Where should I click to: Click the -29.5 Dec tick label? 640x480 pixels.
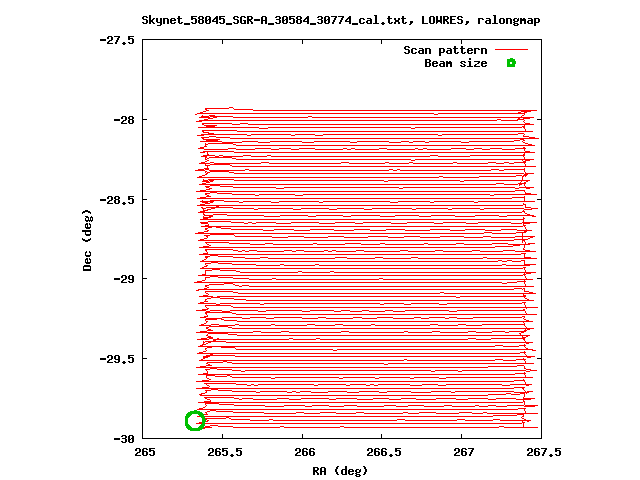117,359
